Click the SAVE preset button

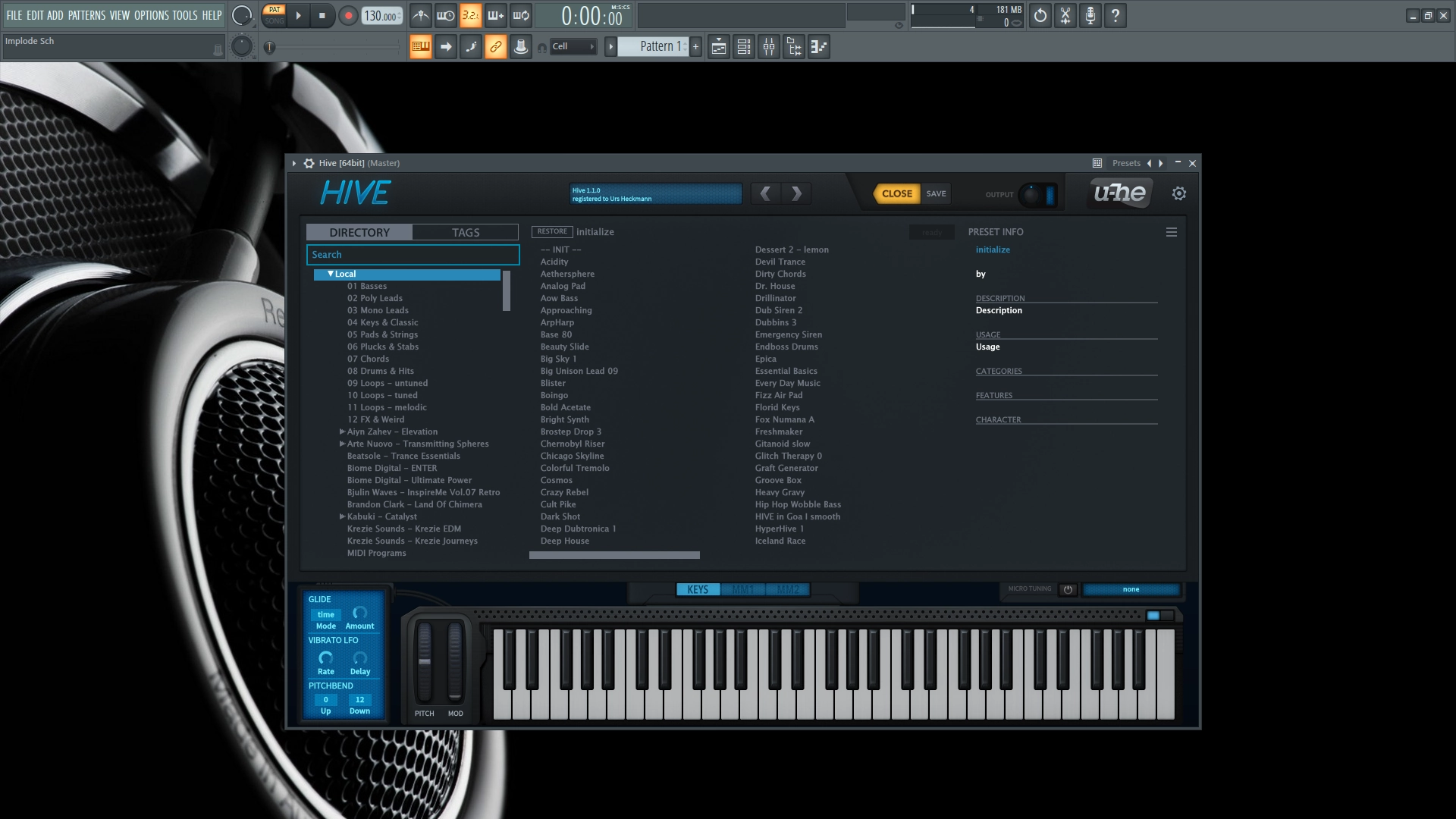point(937,193)
